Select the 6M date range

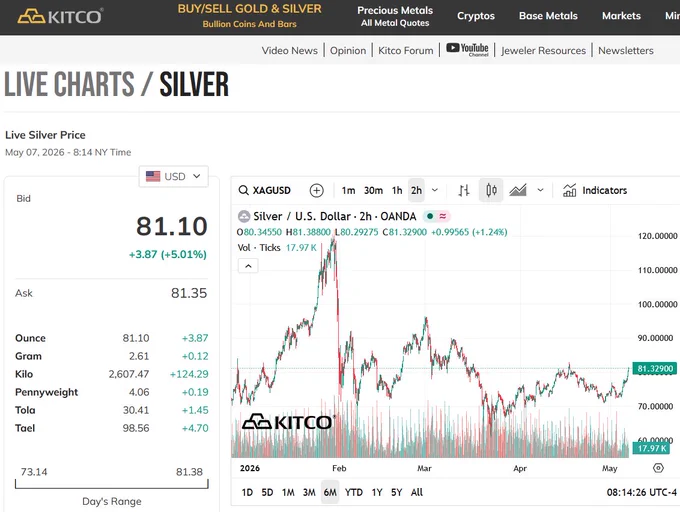(330, 492)
